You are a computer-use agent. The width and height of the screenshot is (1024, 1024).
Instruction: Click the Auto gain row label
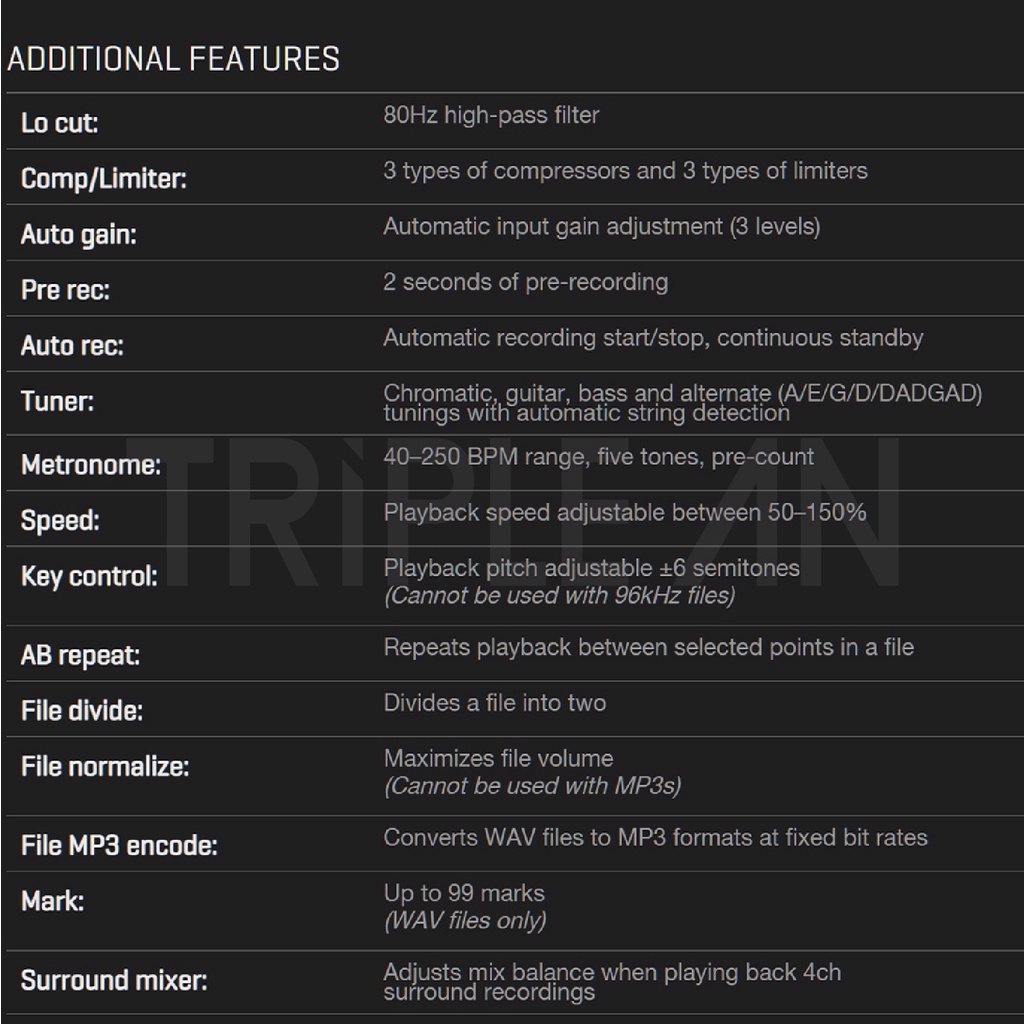click(79, 234)
